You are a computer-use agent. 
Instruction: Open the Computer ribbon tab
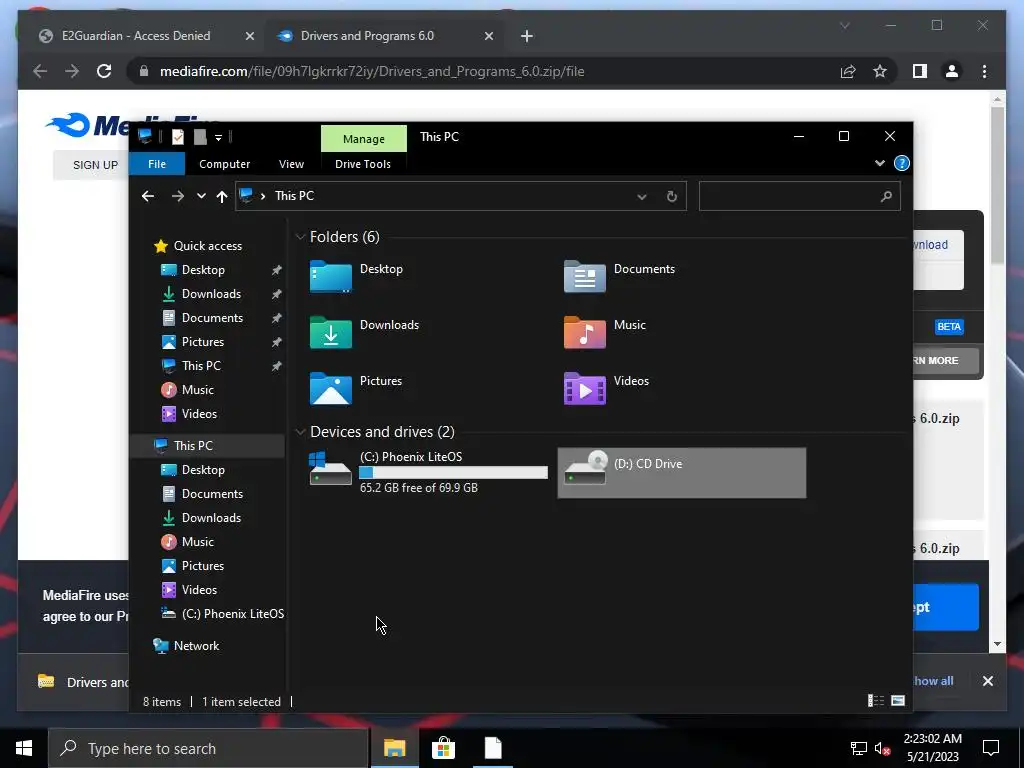click(225, 164)
